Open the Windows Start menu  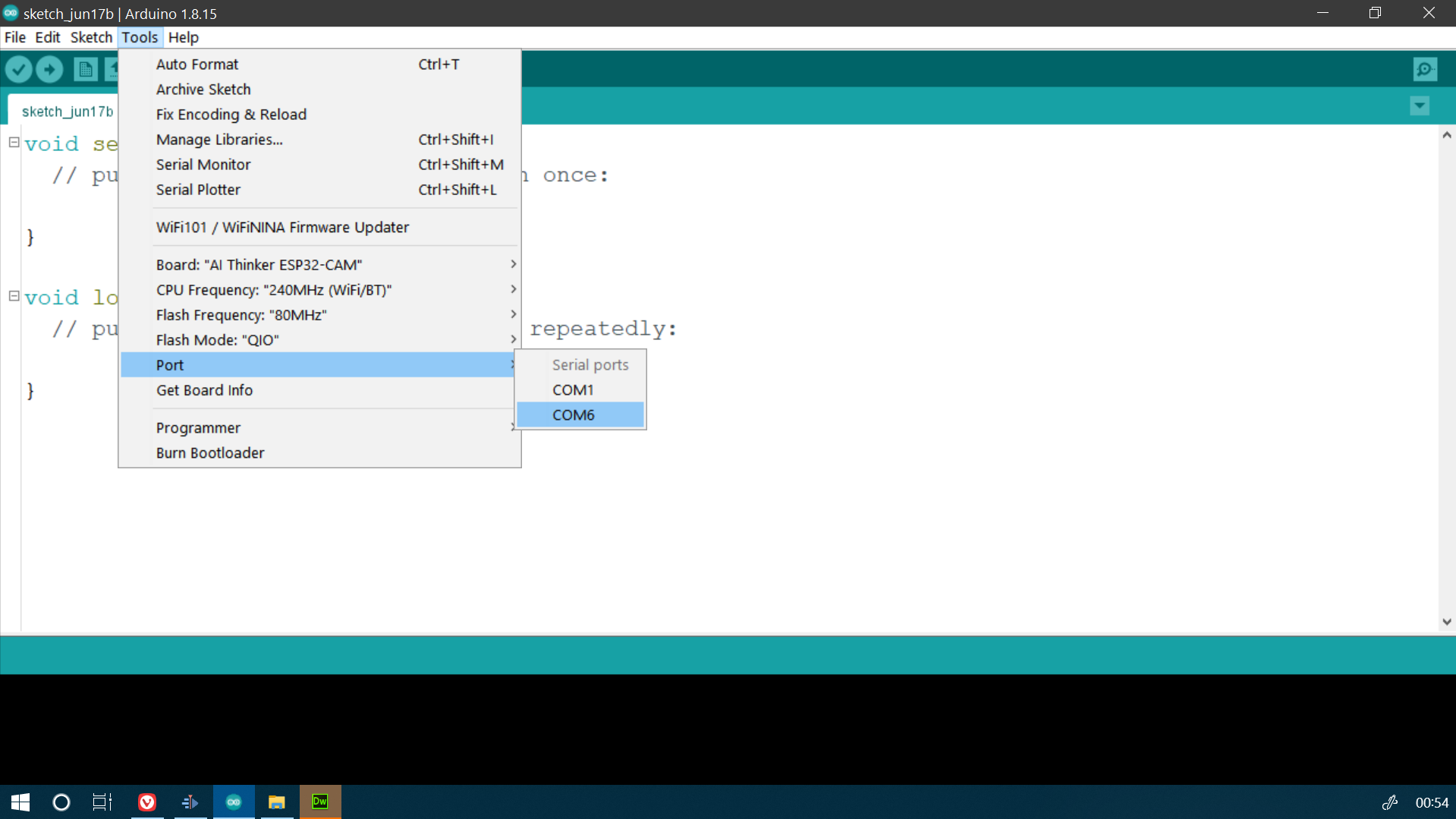[20, 802]
